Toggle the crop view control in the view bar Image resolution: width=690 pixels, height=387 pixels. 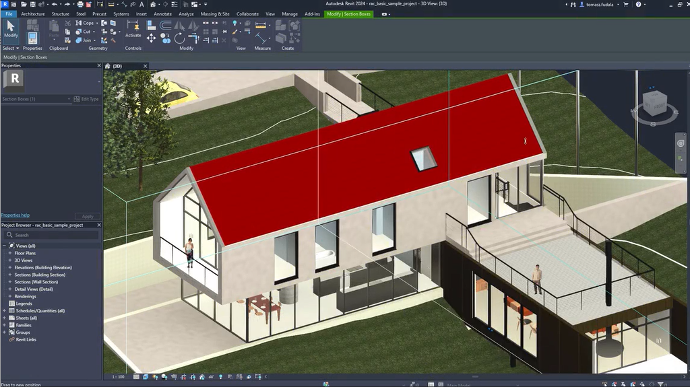[184, 377]
